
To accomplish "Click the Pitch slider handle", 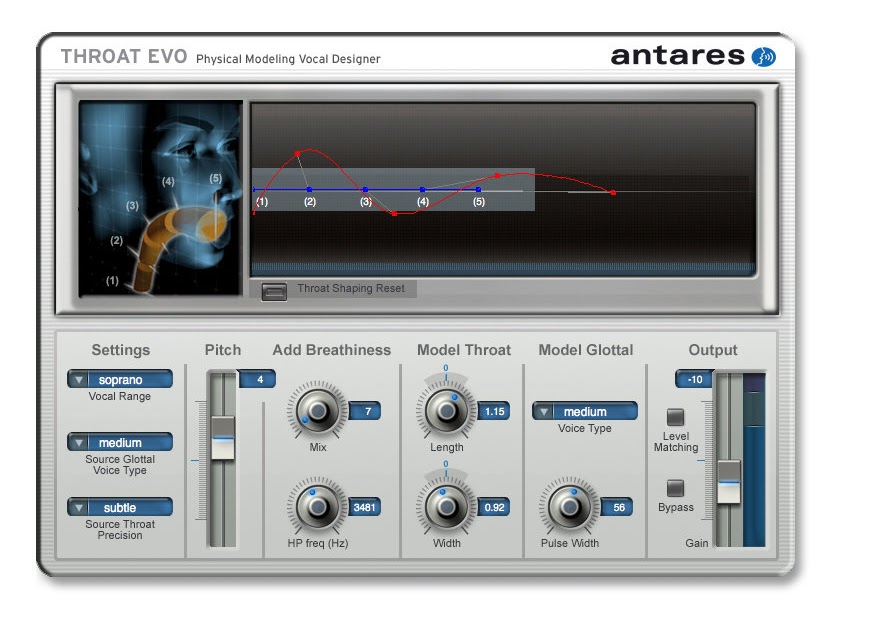I will 222,438.
